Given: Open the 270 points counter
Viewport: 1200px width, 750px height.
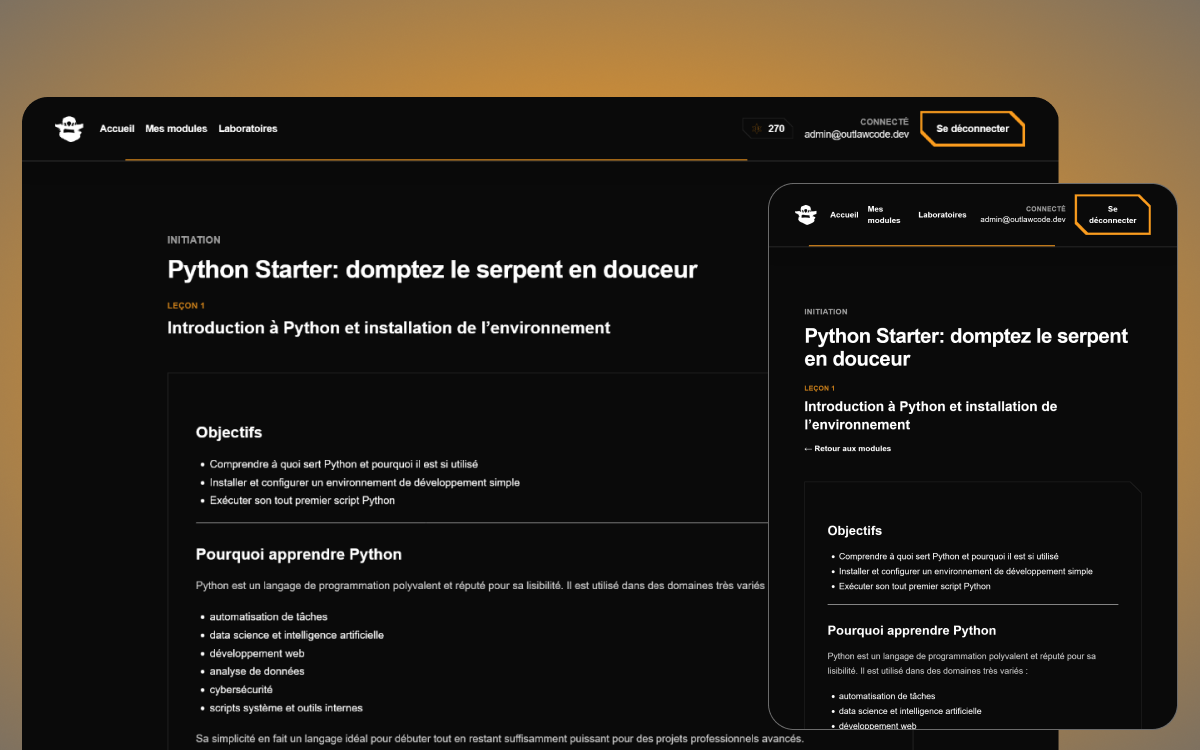Looking at the screenshot, I should coord(775,129).
